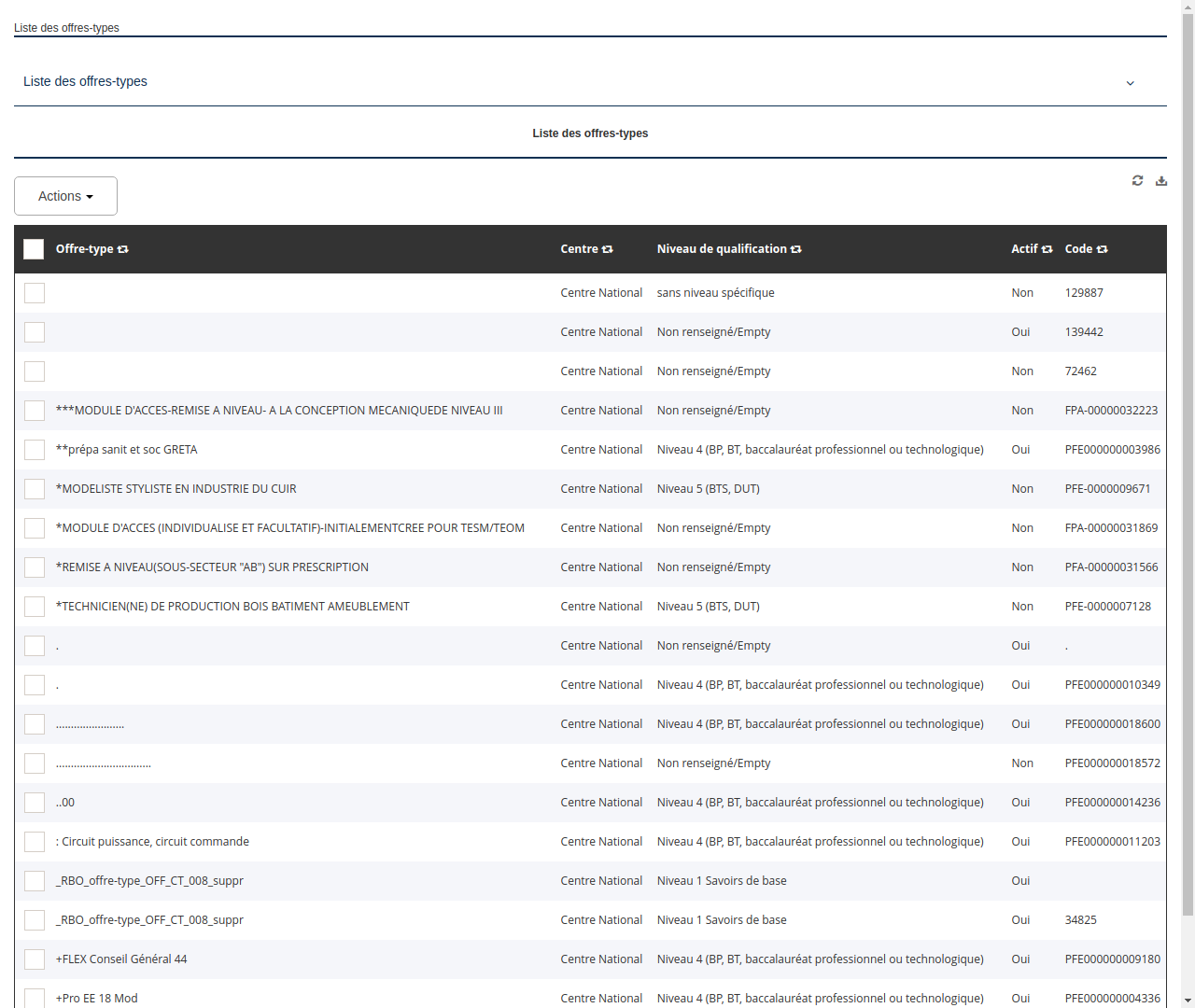
Task: Select the checkbox for +FLEX Conseil Général 44
Action: tap(35, 959)
